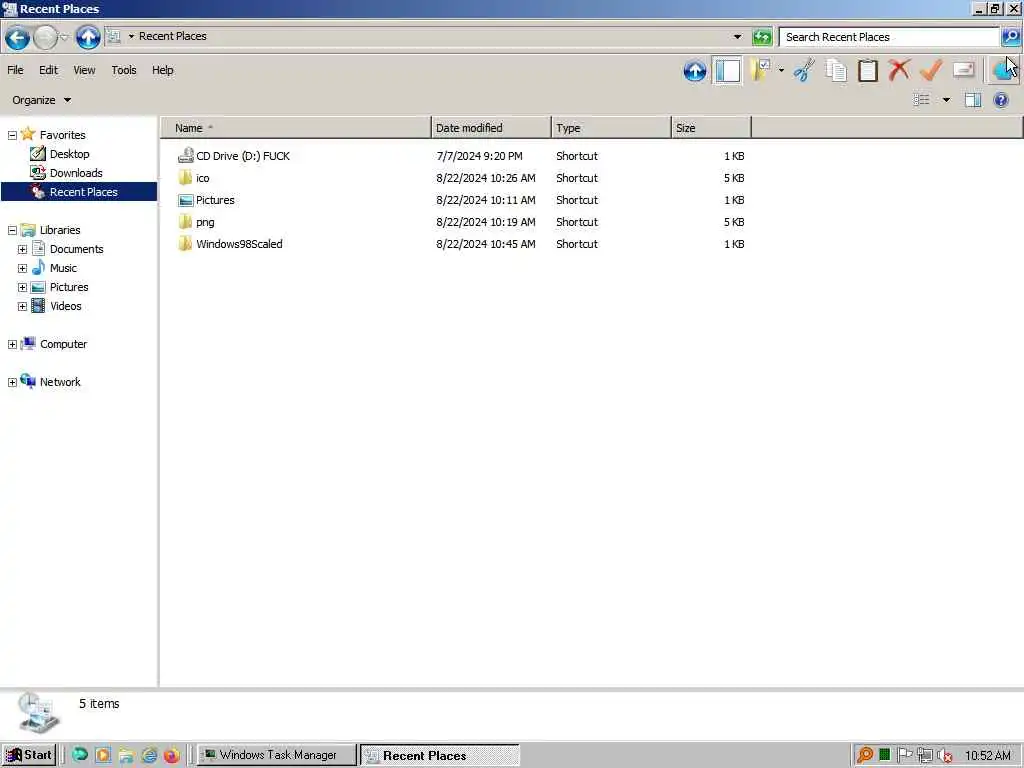
Task: Sort by the Size column header
Action: click(x=711, y=128)
